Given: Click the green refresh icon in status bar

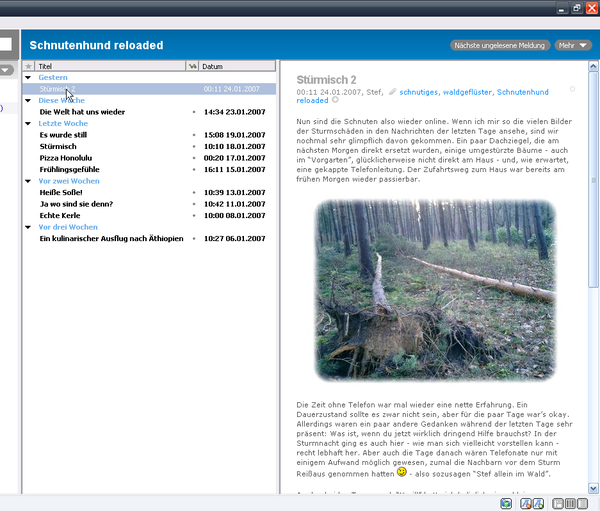Looking at the screenshot, I should (507, 503).
